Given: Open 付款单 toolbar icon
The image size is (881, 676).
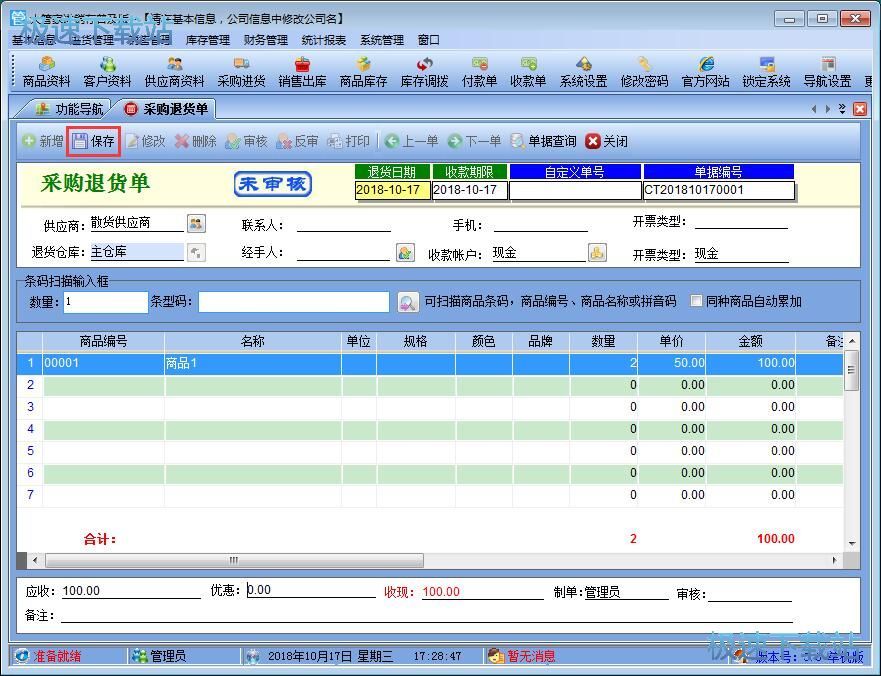Looking at the screenshot, I should pos(479,72).
